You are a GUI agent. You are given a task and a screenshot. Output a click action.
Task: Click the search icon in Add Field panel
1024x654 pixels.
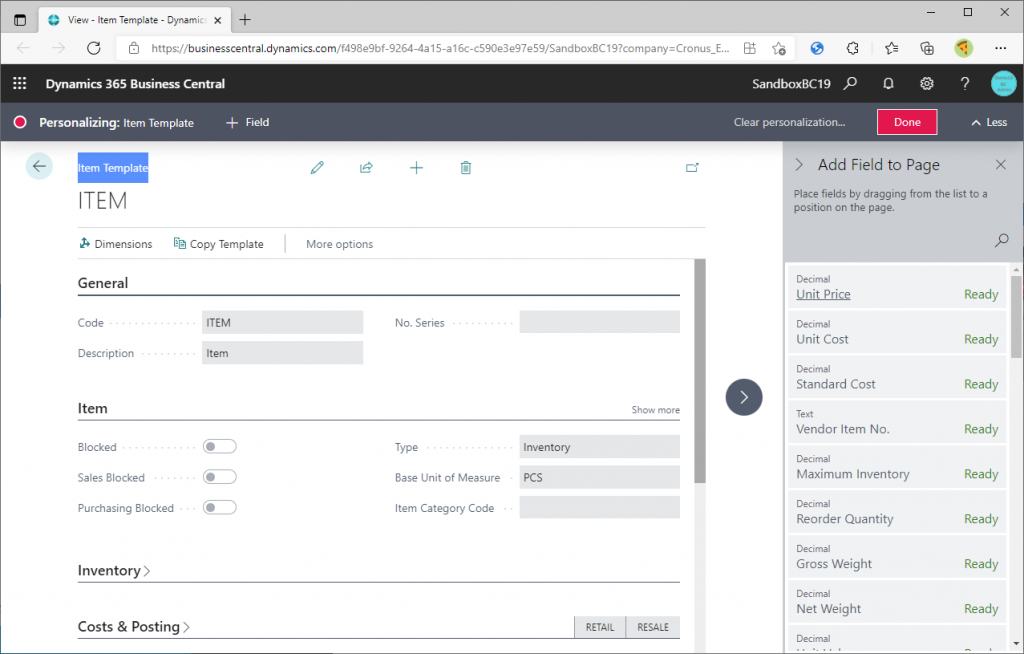(x=1001, y=240)
